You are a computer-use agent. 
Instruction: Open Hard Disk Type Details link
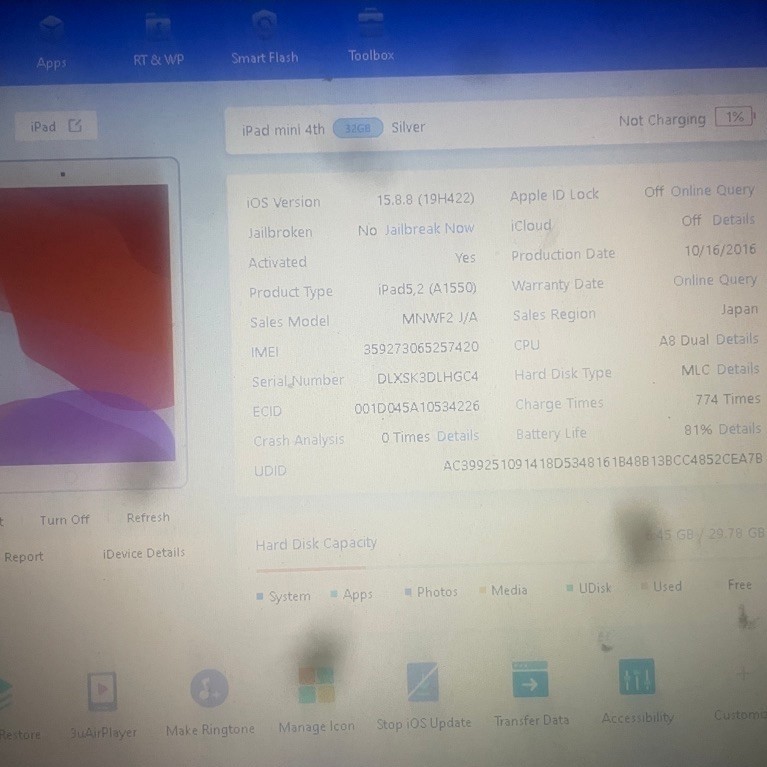tap(738, 368)
